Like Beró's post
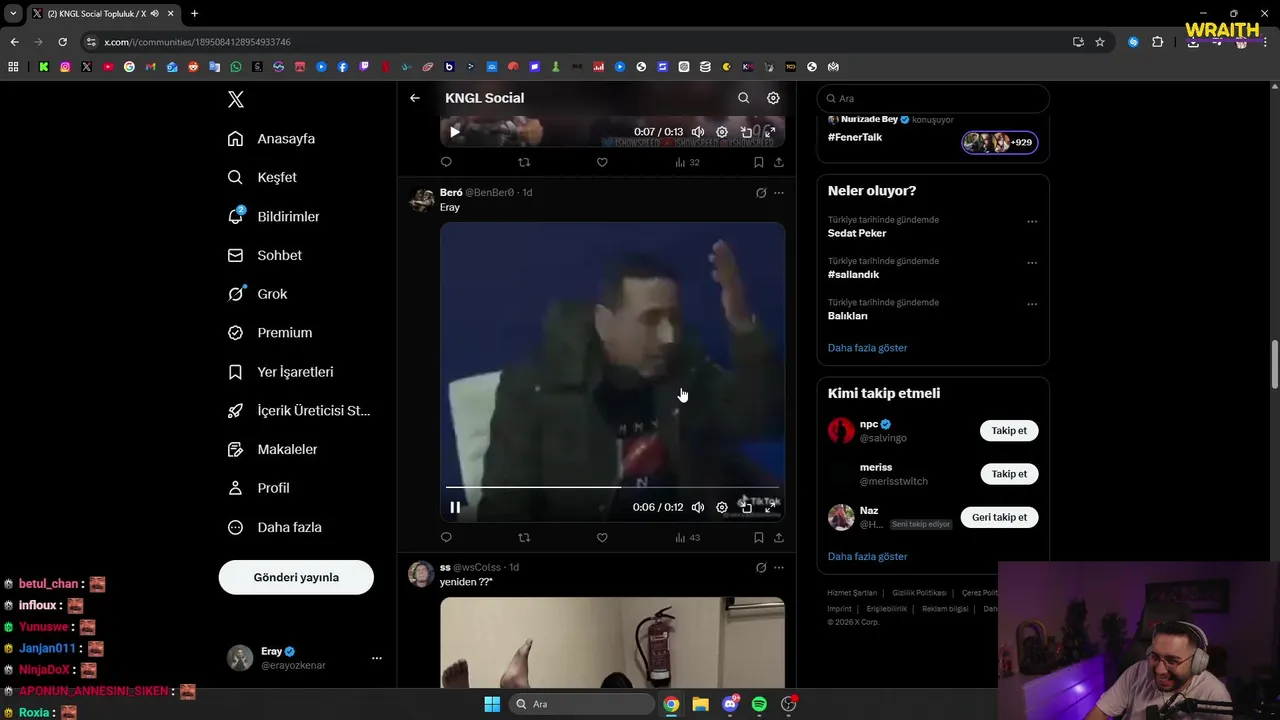Viewport: 1280px width, 720px height. coord(602,538)
